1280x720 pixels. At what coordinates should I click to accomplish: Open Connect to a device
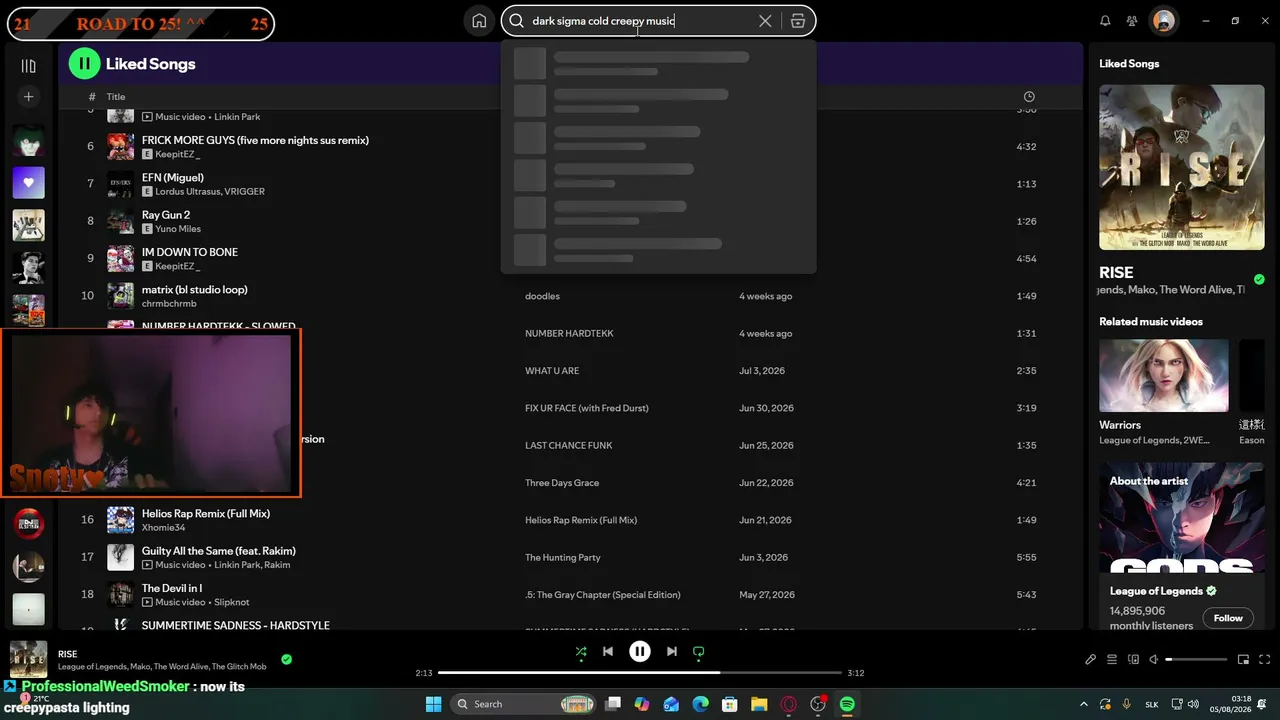pyautogui.click(x=1133, y=660)
